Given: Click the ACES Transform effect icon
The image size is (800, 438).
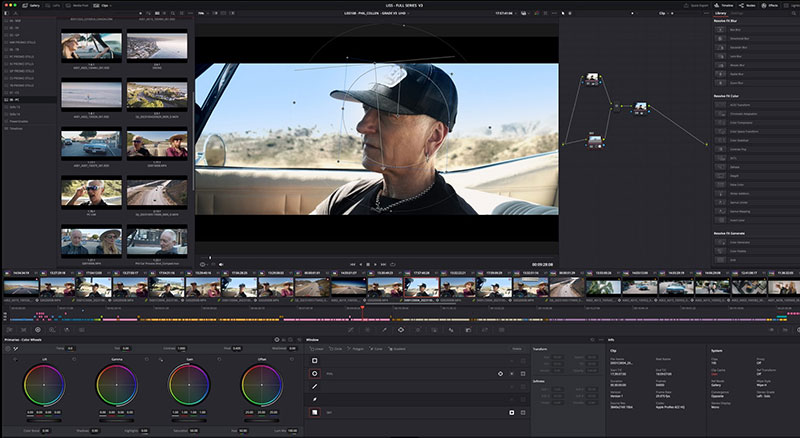Looking at the screenshot, I should pos(719,104).
